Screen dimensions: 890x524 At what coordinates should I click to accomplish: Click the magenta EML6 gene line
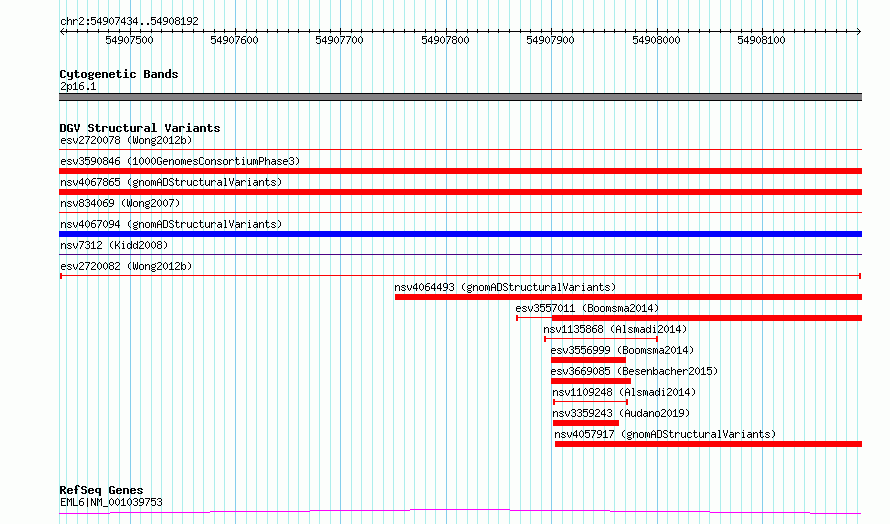tap(460, 512)
